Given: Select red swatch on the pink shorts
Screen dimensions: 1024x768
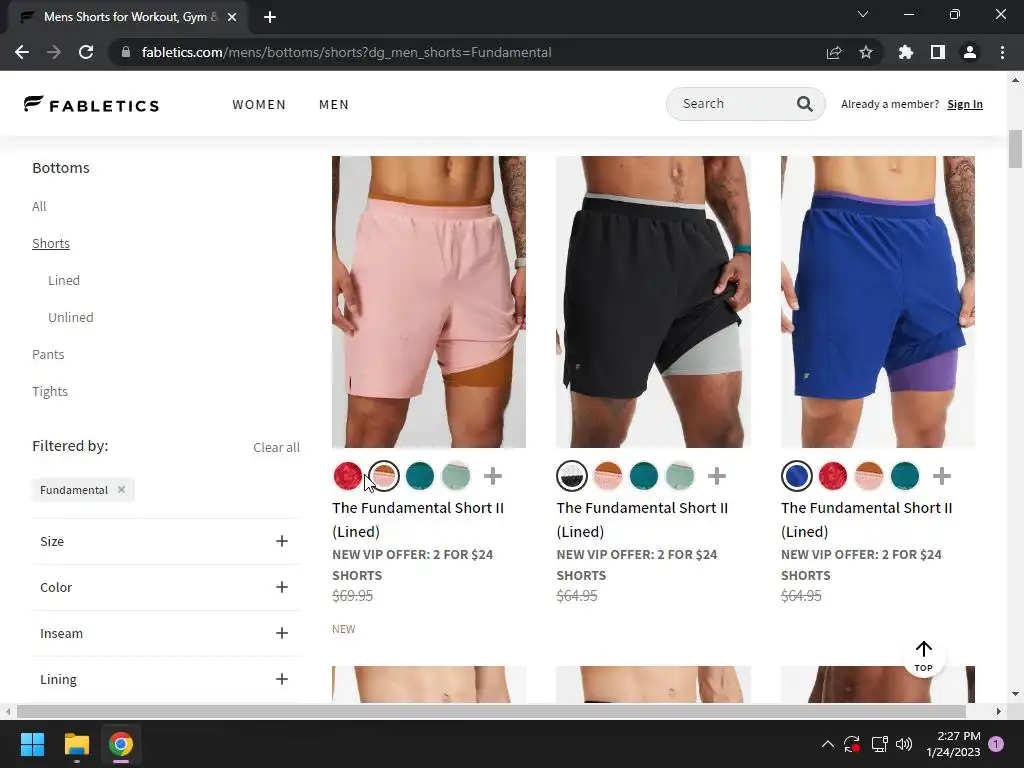Looking at the screenshot, I should tap(347, 476).
